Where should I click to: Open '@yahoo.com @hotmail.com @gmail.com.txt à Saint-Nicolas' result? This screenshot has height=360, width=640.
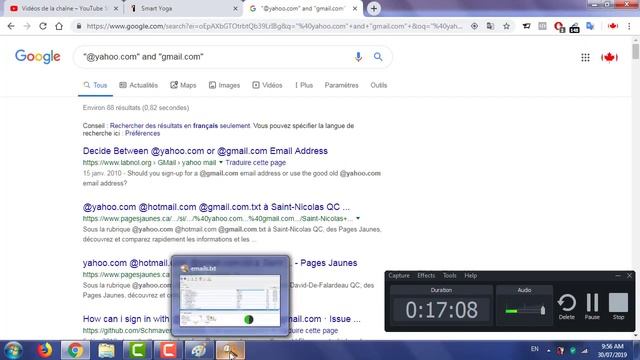click(x=216, y=207)
